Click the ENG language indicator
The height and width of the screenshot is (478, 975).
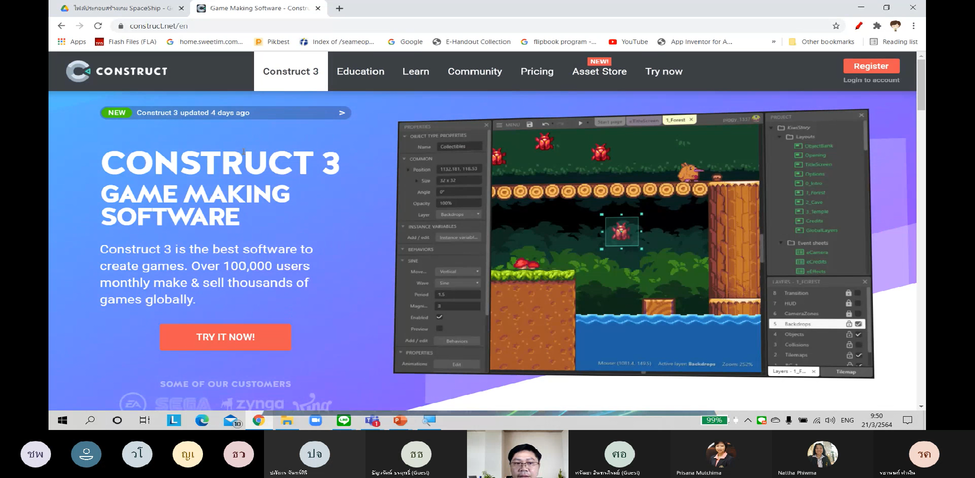tap(847, 420)
